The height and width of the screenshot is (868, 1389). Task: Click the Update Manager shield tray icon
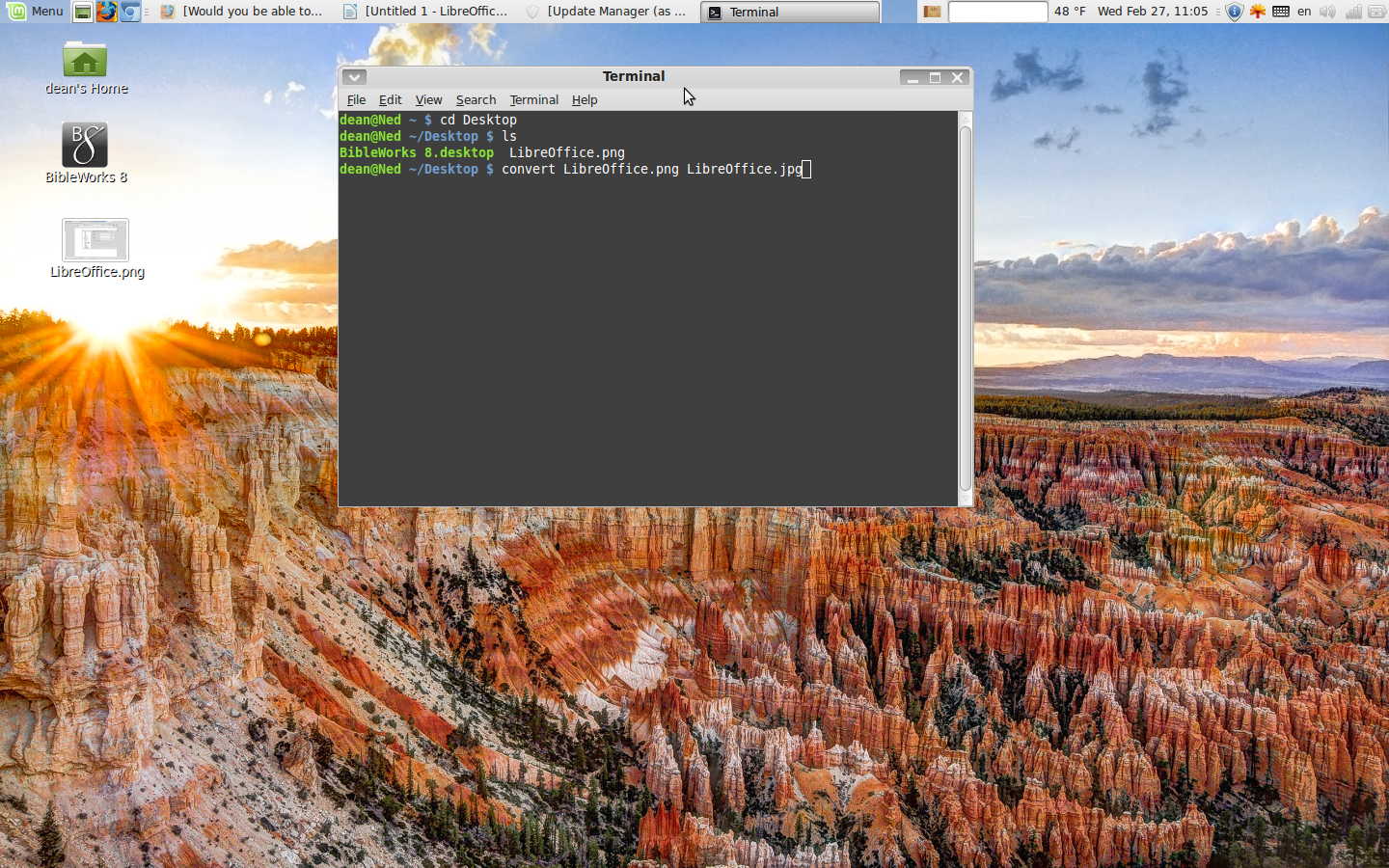pyautogui.click(x=1235, y=12)
